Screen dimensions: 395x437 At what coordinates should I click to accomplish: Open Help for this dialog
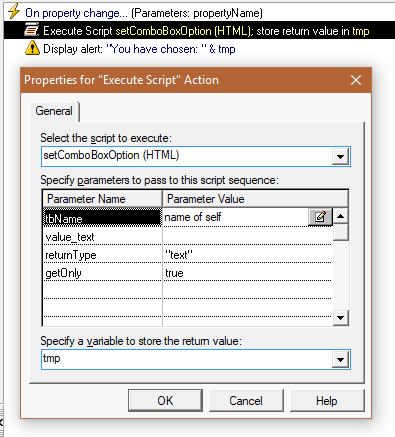coord(327,400)
